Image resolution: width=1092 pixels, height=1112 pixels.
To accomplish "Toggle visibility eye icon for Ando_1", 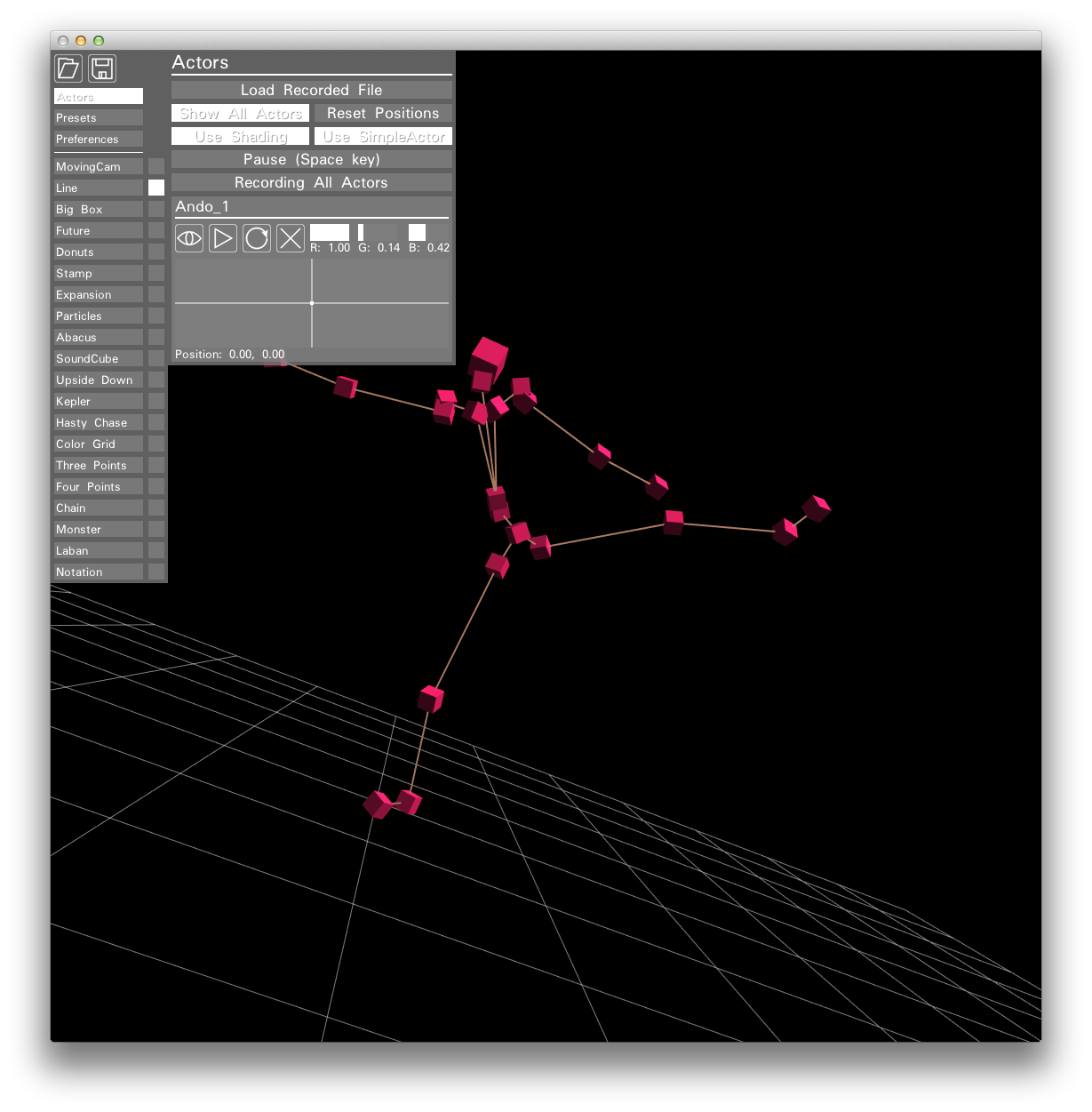I will coord(189,238).
